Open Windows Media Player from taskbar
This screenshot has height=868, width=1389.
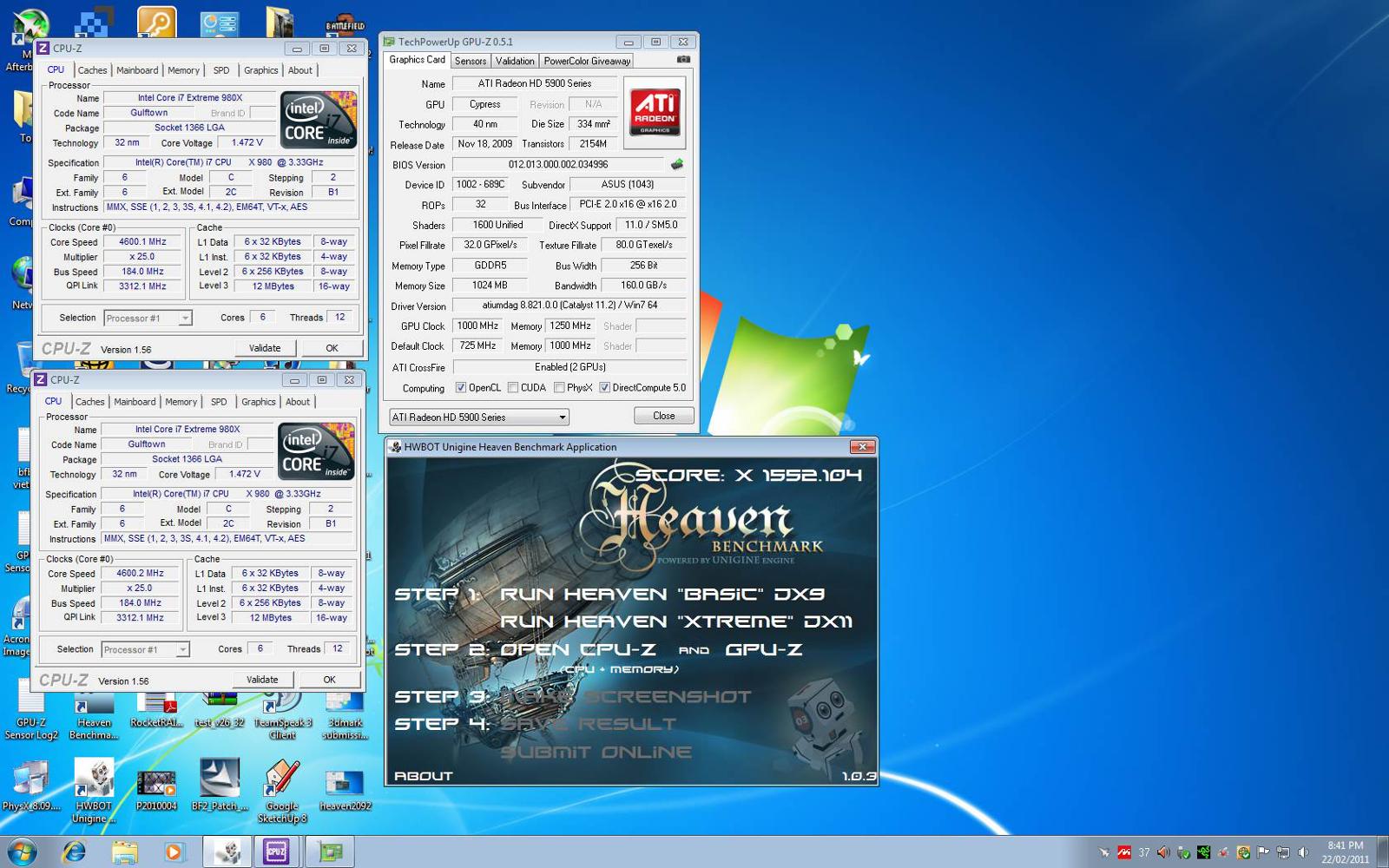(174, 852)
